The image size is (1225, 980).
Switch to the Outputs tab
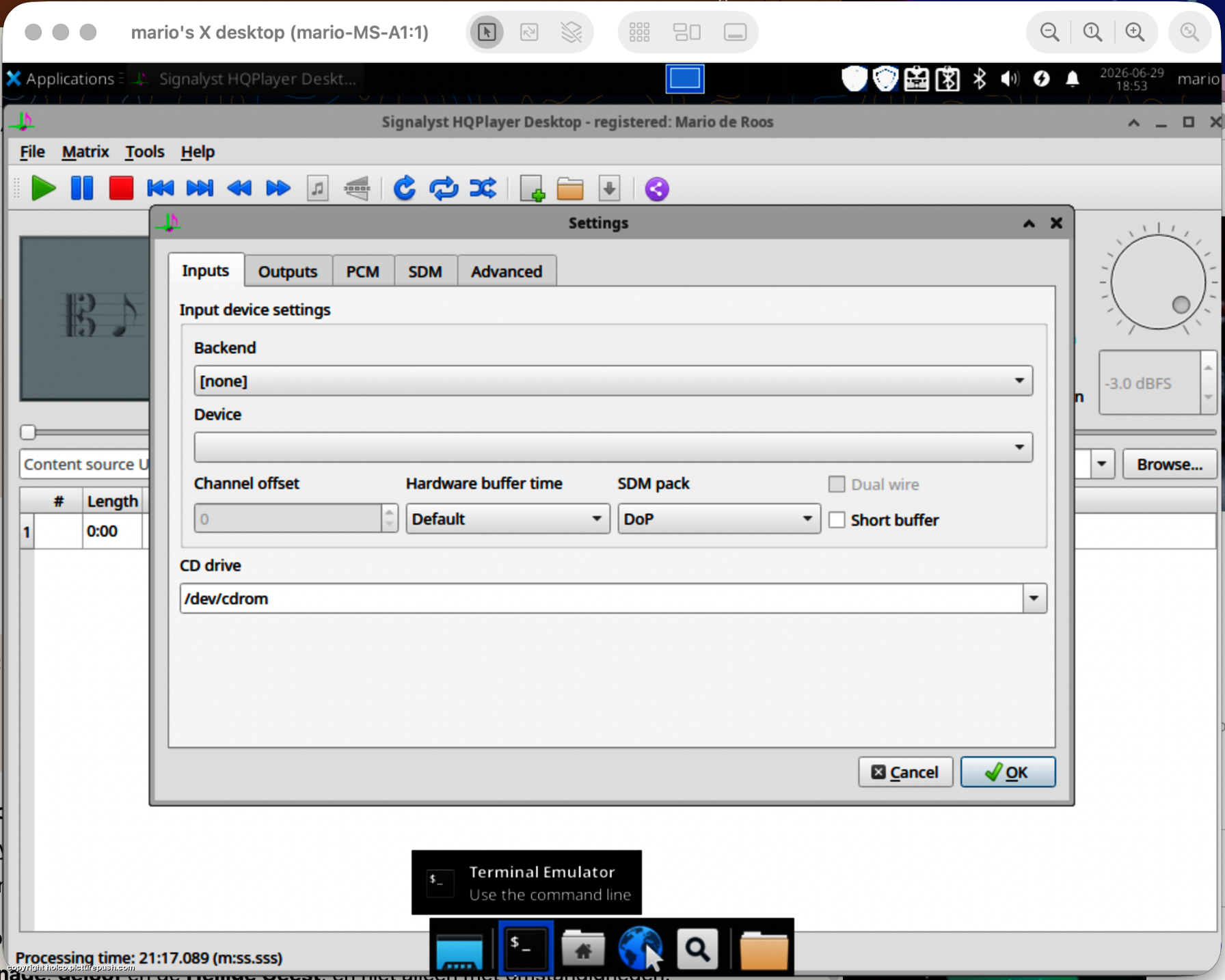(x=288, y=271)
